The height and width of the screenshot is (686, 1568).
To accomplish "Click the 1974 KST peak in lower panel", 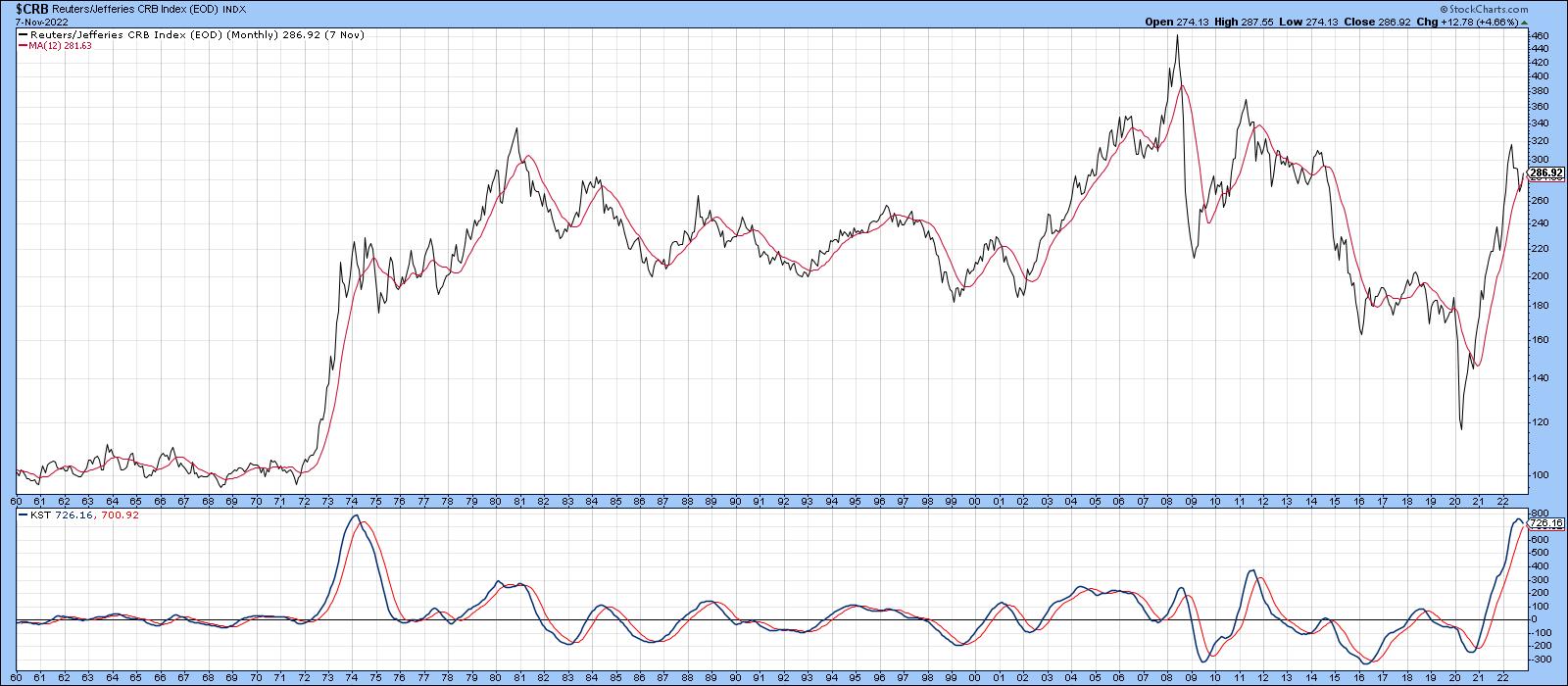I will pos(355,515).
